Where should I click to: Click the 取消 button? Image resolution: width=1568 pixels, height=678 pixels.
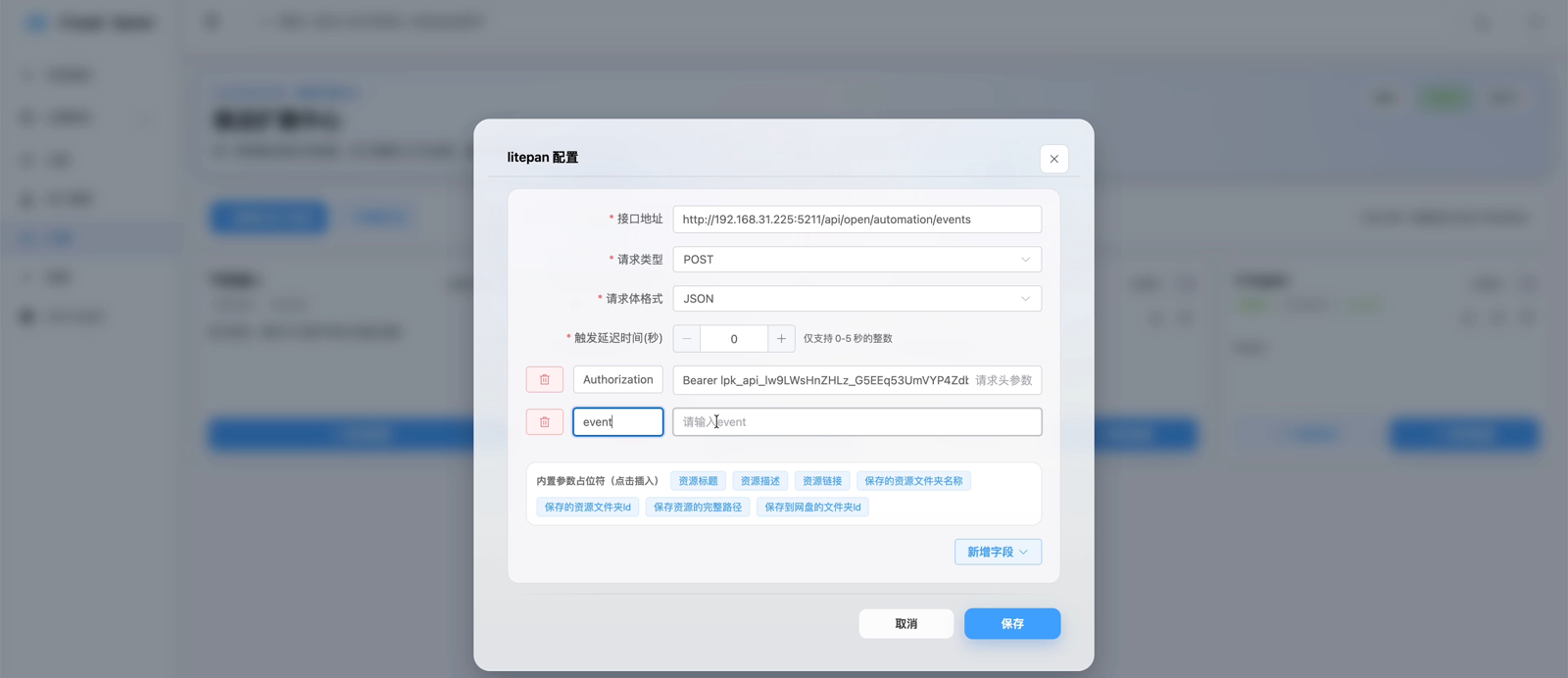point(906,624)
